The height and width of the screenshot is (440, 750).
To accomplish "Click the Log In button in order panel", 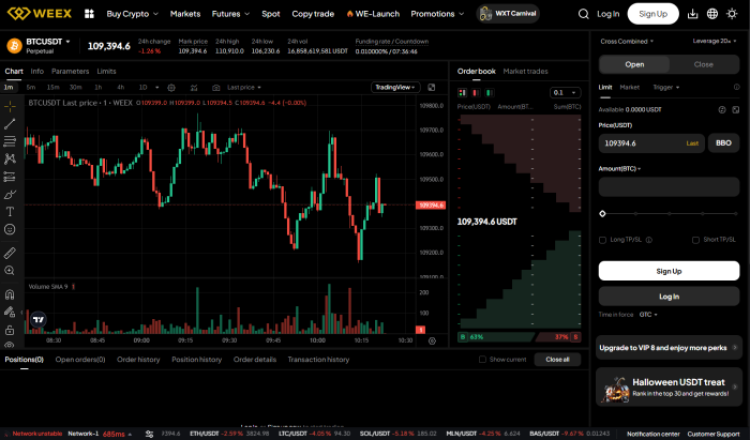I will (x=669, y=297).
